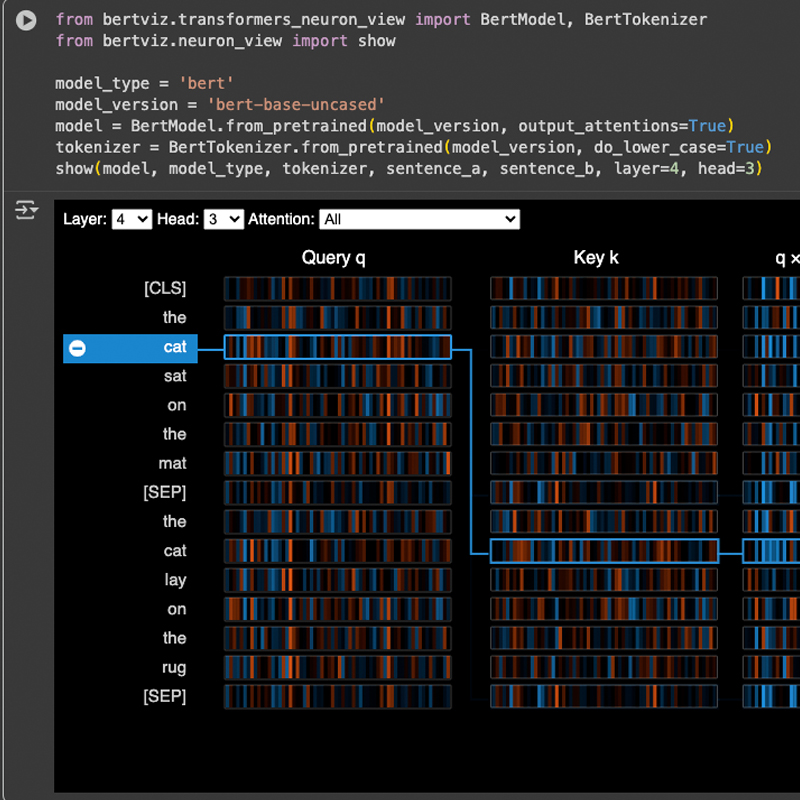Image resolution: width=800 pixels, height=800 pixels.
Task: Click the highlighted 'cat' token row
Action: coord(130,348)
